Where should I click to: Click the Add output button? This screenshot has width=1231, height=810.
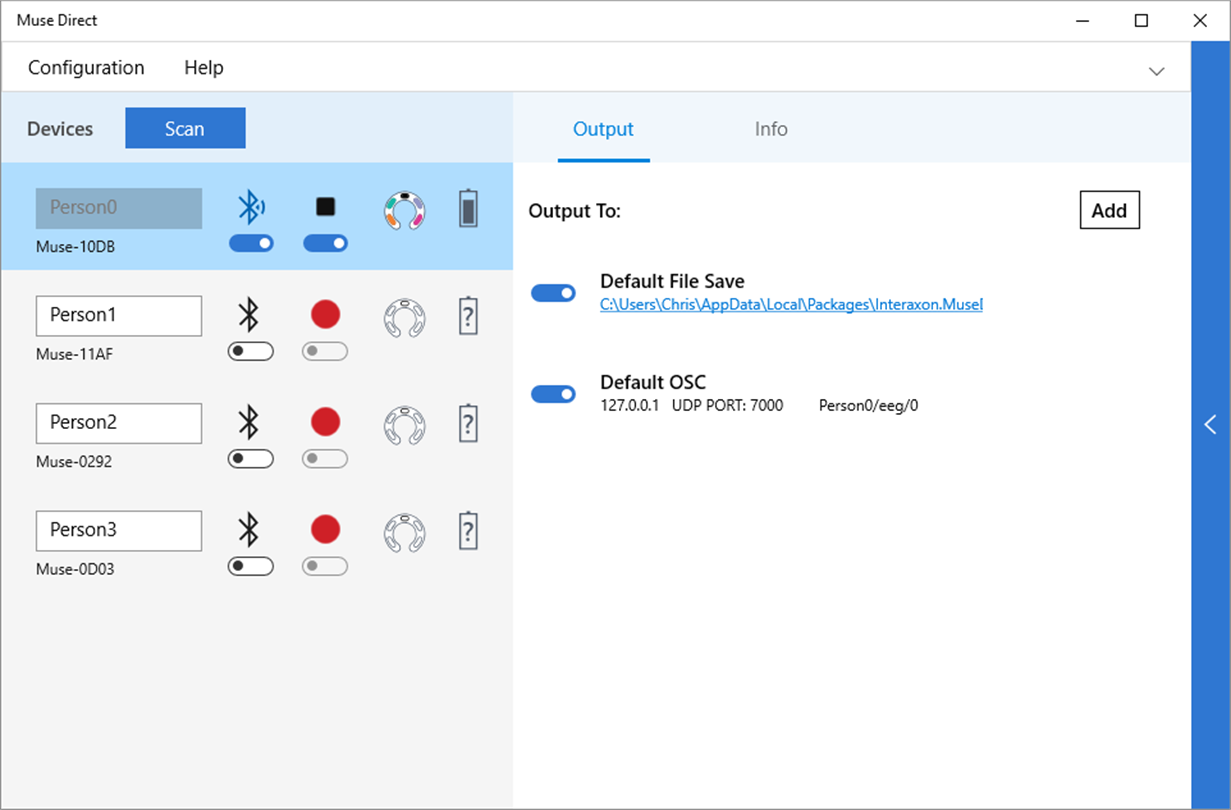pyautogui.click(x=1110, y=210)
